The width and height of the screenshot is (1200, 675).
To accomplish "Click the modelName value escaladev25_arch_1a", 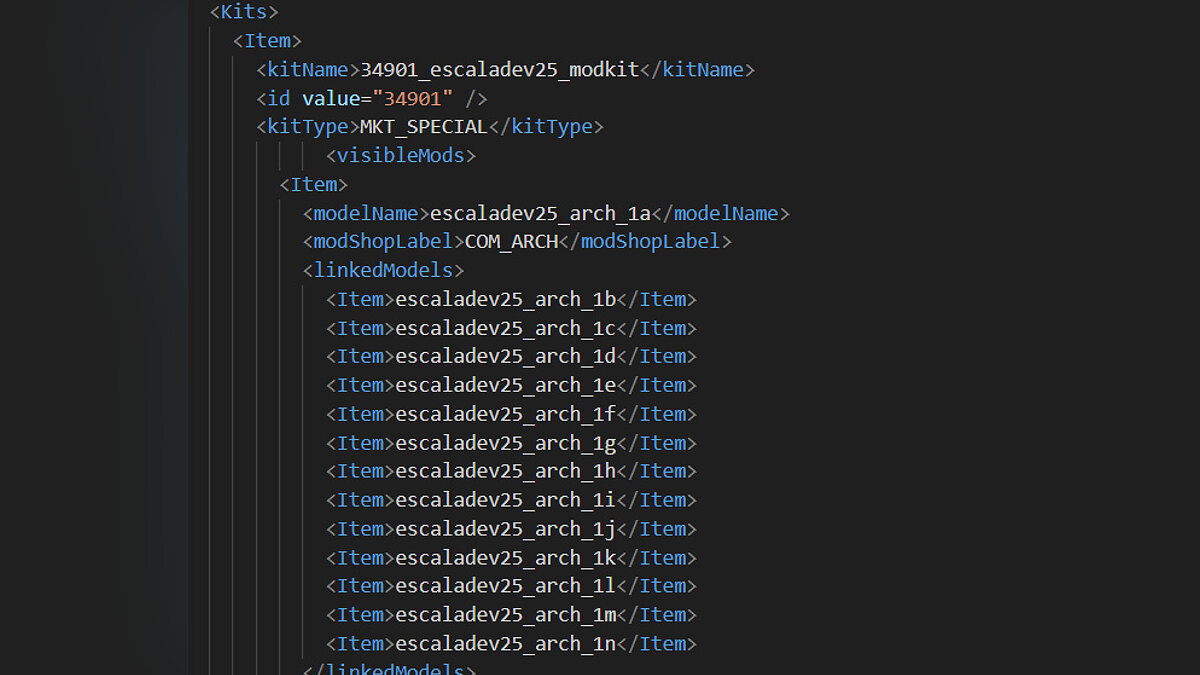I will pos(540,214).
